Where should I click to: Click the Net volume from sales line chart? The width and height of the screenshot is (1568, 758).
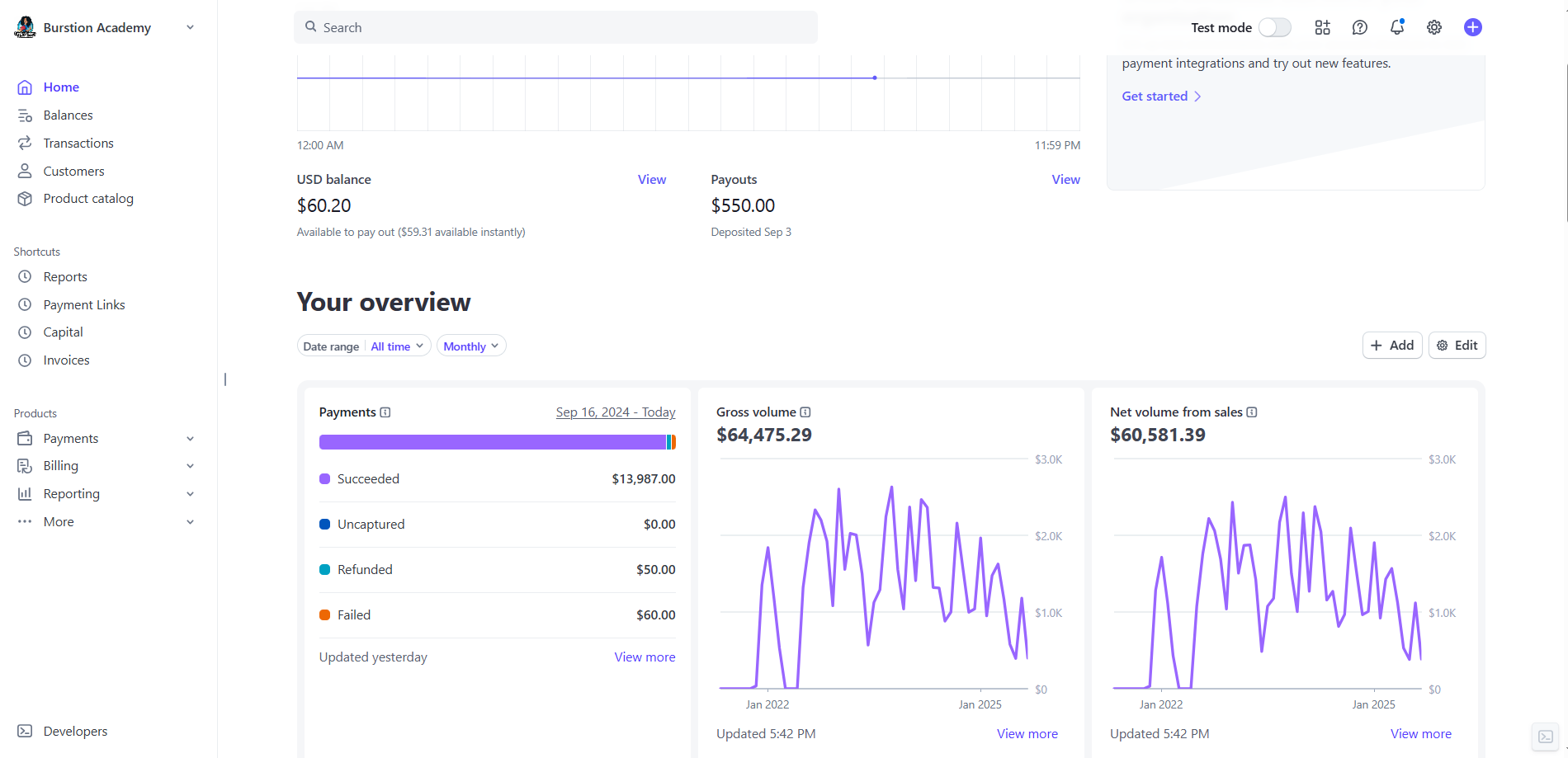(x=1267, y=574)
